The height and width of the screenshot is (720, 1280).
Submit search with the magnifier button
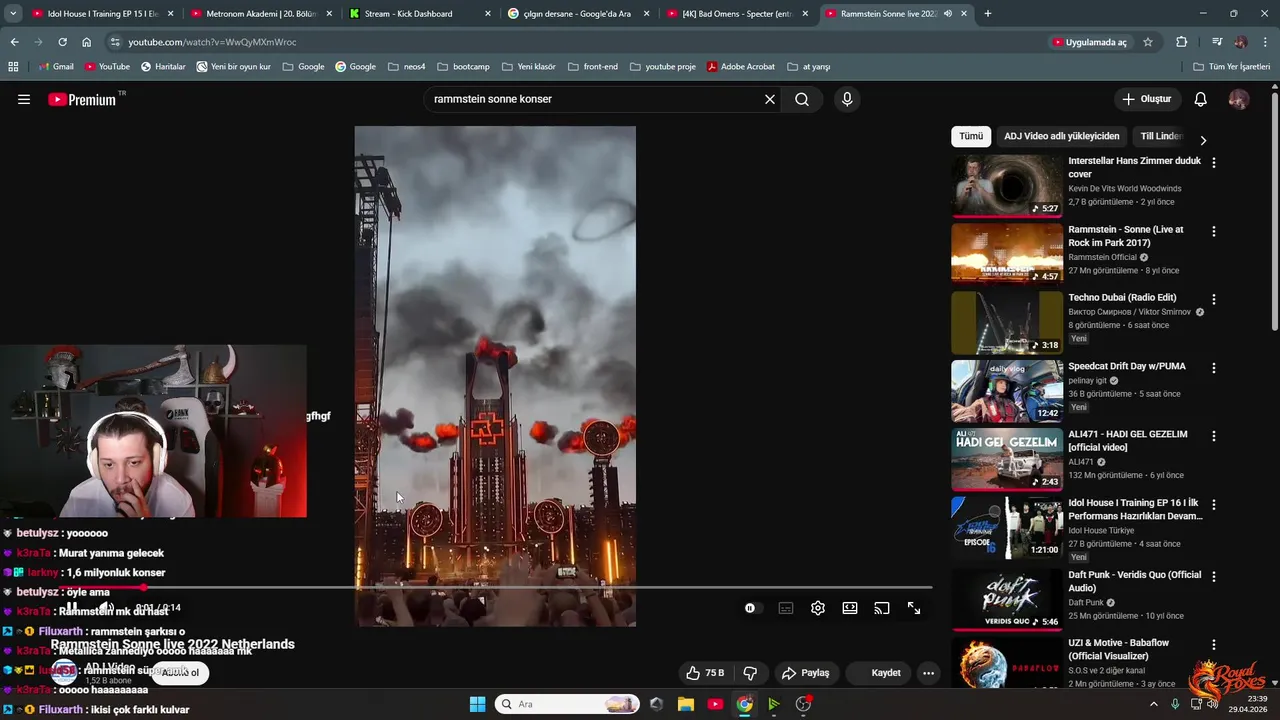(802, 99)
